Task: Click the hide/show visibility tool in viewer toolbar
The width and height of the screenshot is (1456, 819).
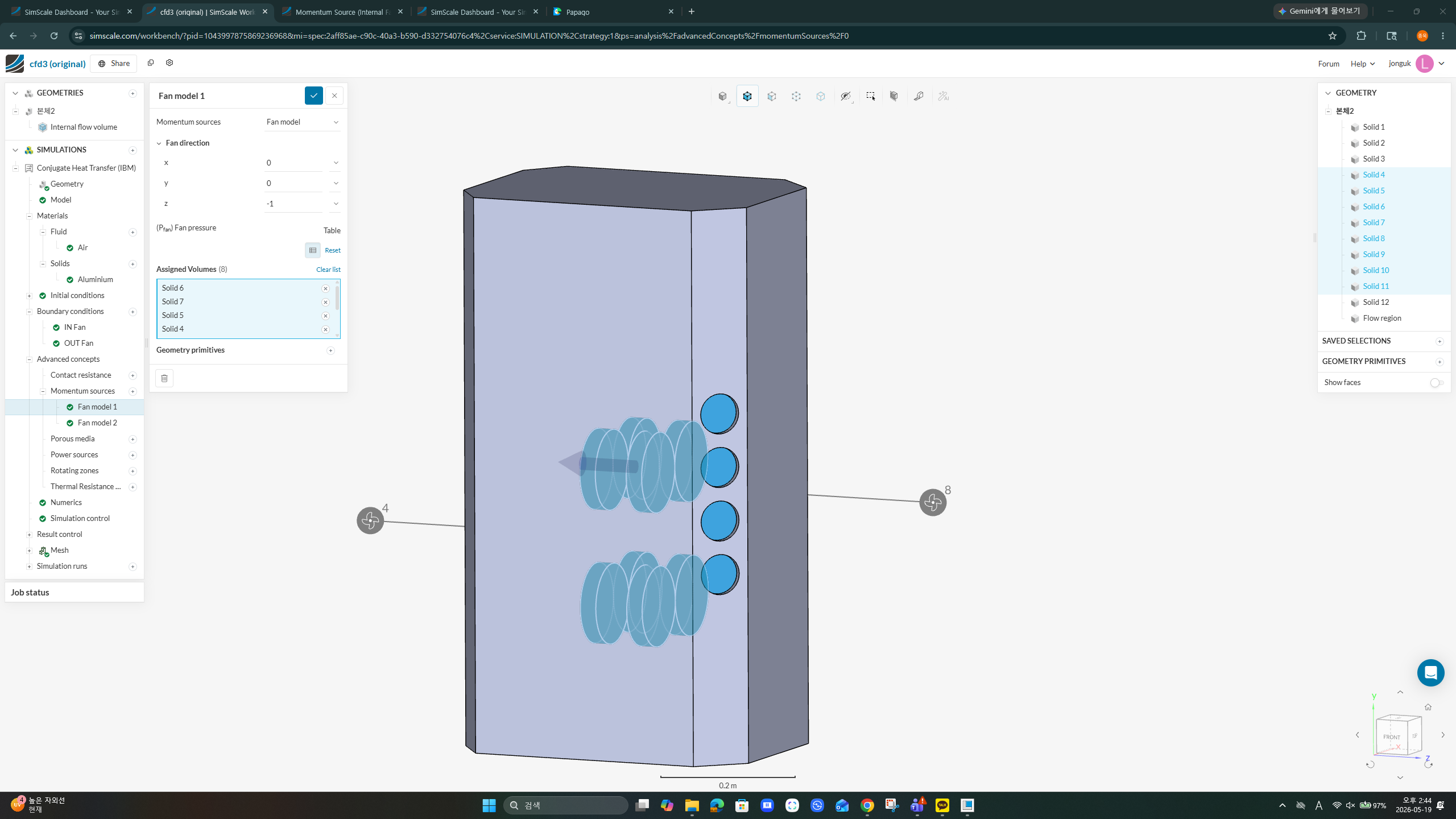Action: click(x=846, y=96)
